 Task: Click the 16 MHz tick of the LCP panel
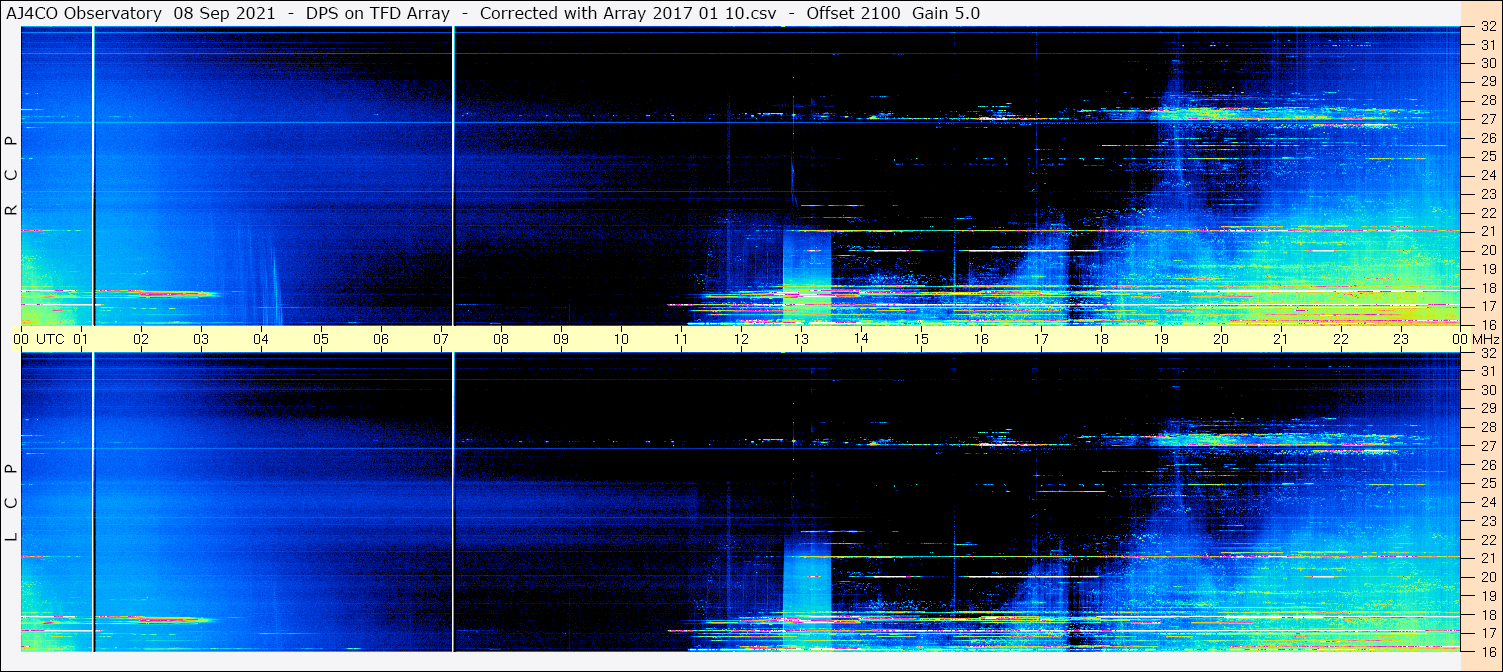[1487, 650]
